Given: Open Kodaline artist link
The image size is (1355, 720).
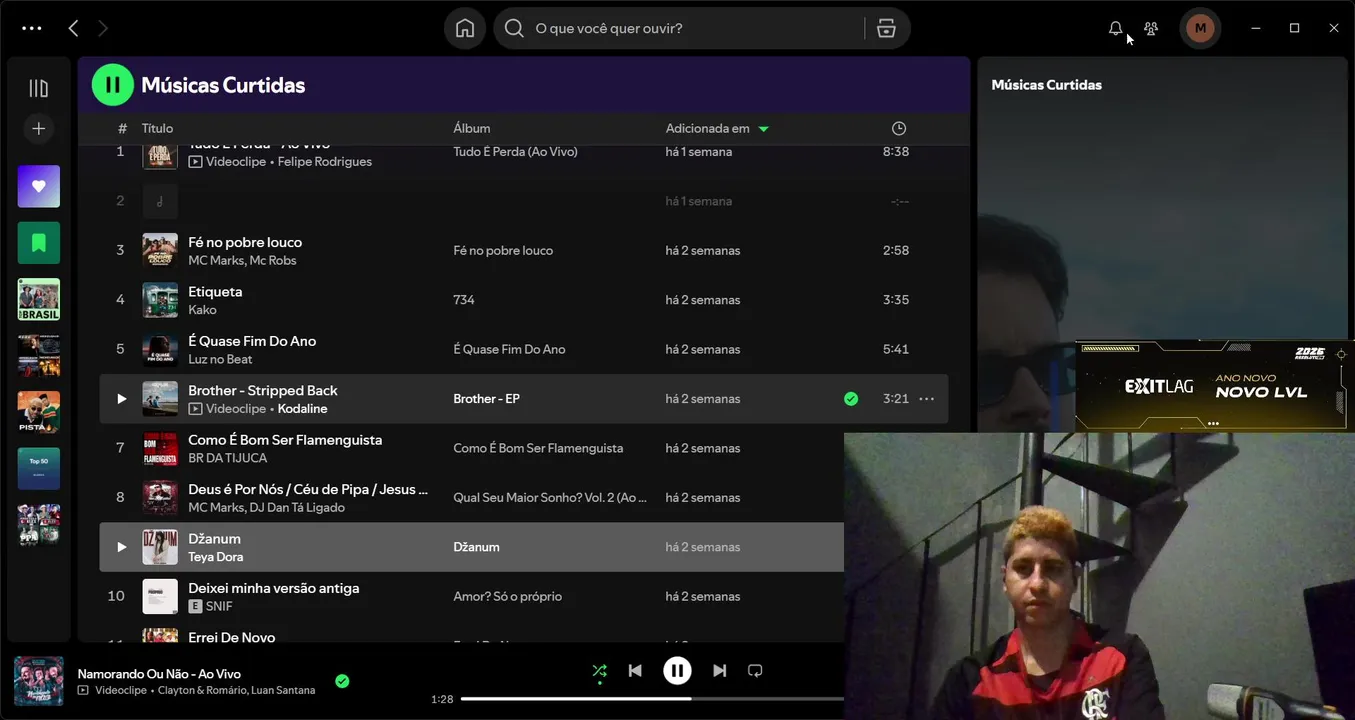Looking at the screenshot, I should tap(302, 408).
